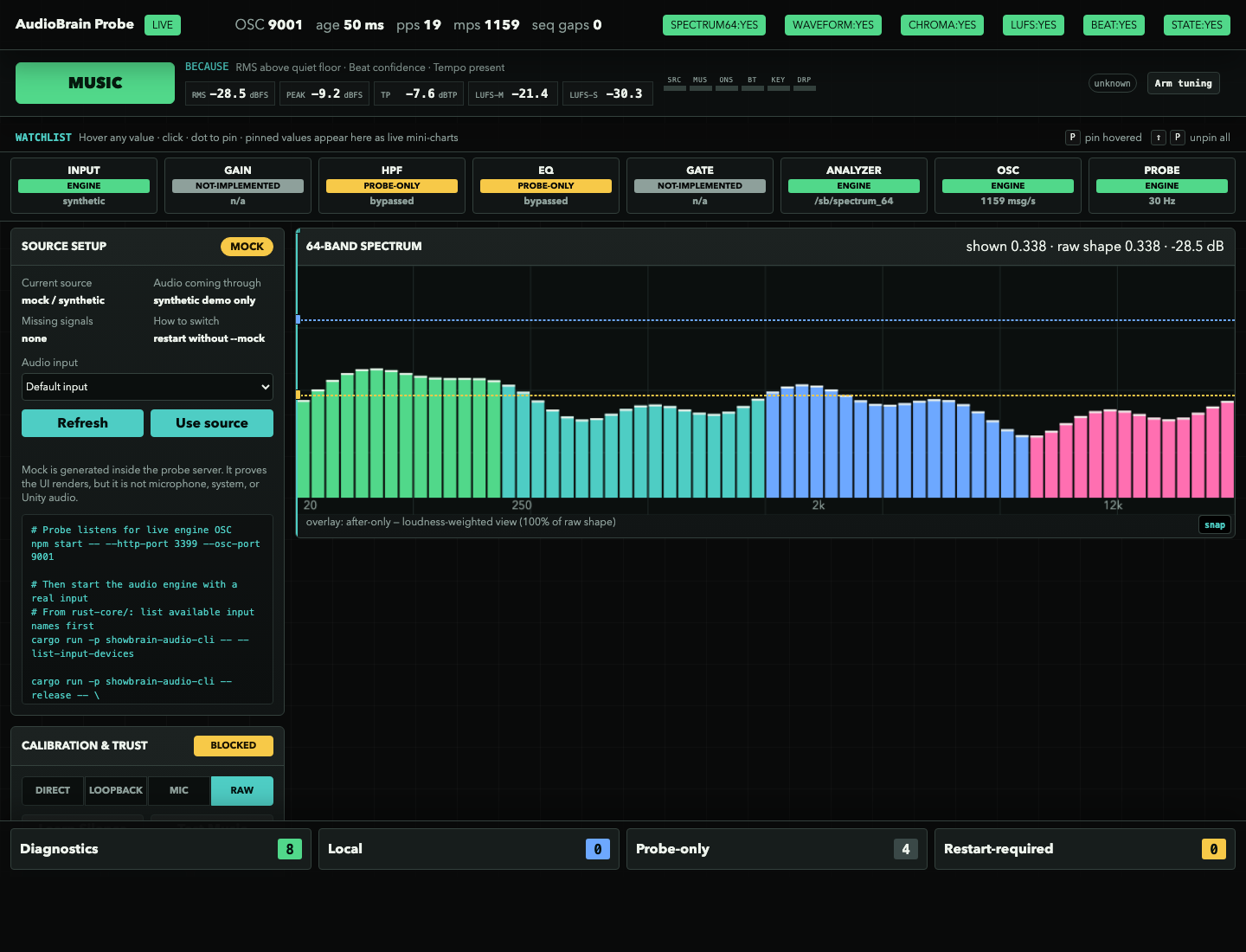This screenshot has width=1246, height=952.
Task: Click the Local count badge 0
Action: 598,849
